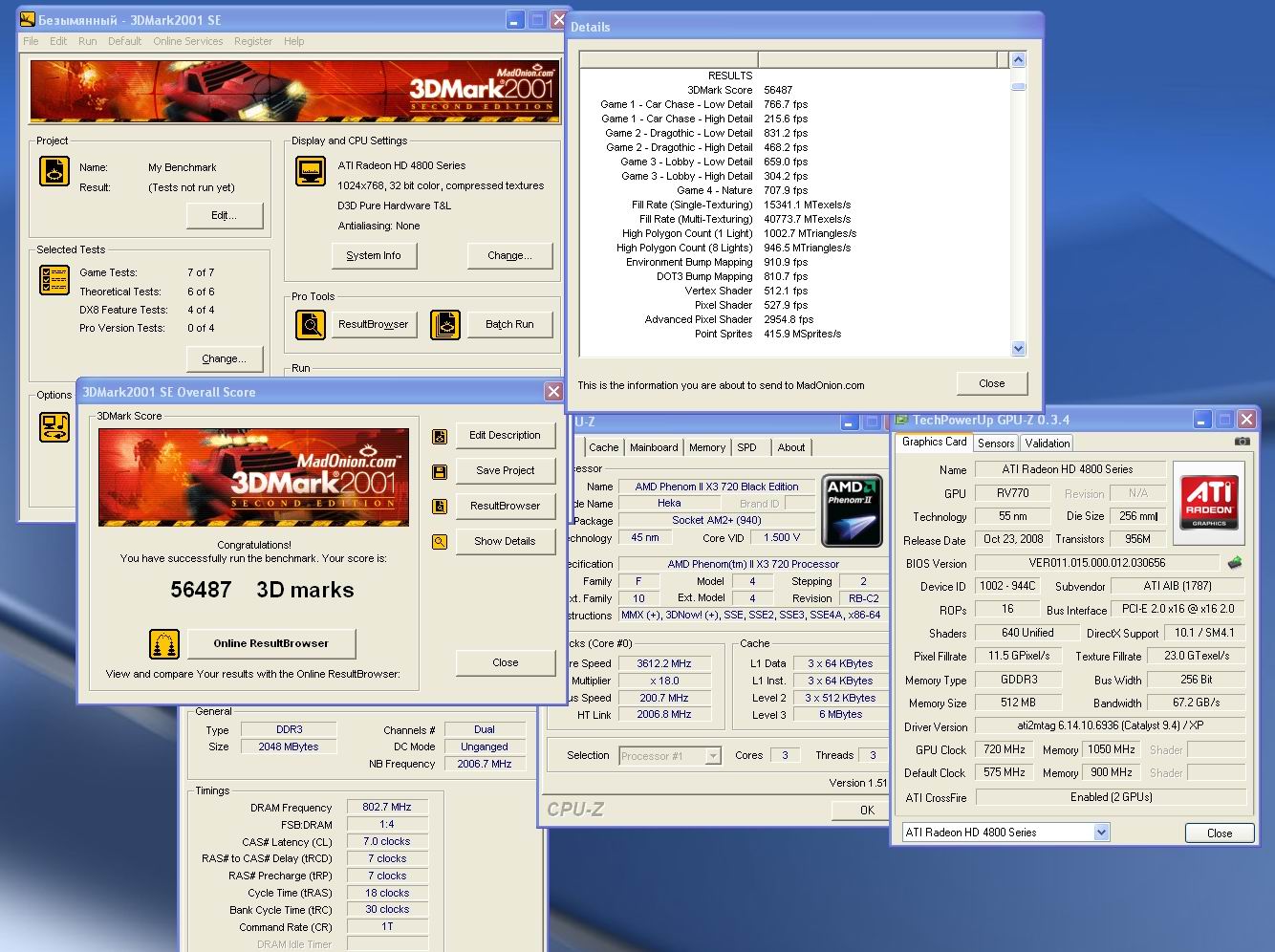
Task: Click the GPU-Z title bar icon
Action: coord(901,420)
